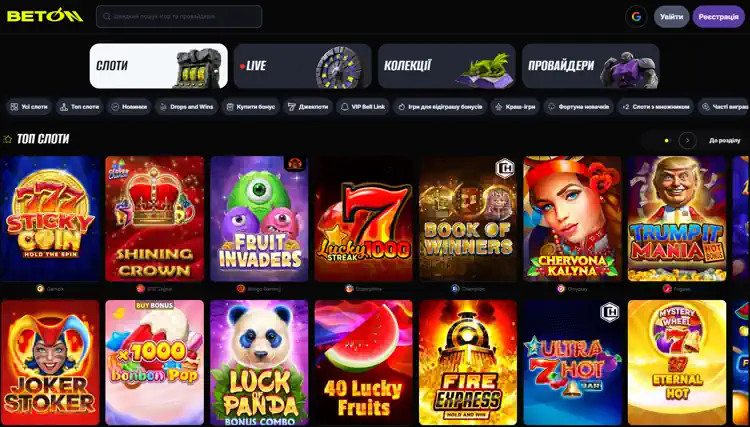The width and height of the screenshot is (750, 427).
Task: Click the Увійти login button
Action: point(672,17)
